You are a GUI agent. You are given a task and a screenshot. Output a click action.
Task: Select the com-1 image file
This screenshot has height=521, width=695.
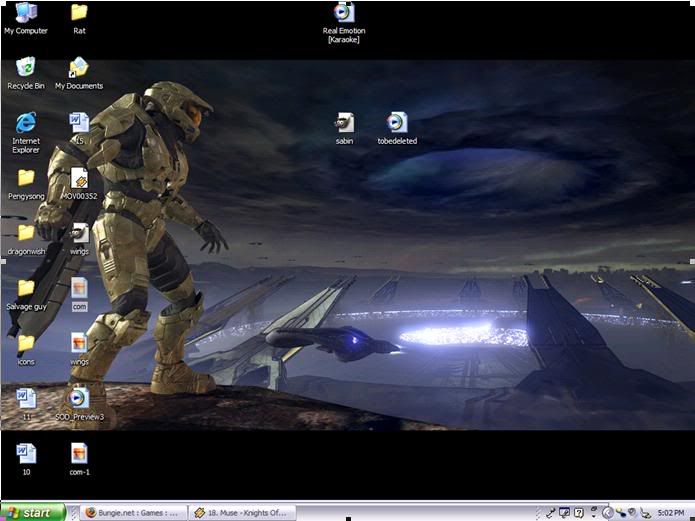coord(79,460)
